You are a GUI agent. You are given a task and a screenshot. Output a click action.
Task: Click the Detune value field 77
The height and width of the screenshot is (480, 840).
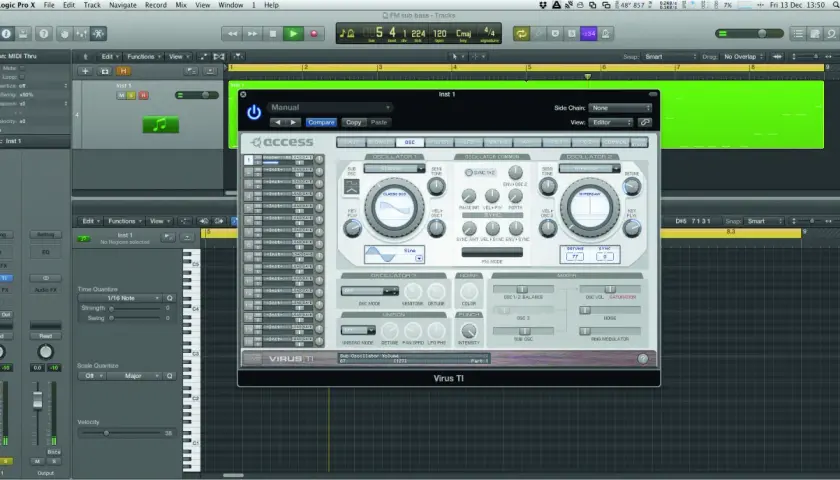tap(575, 257)
